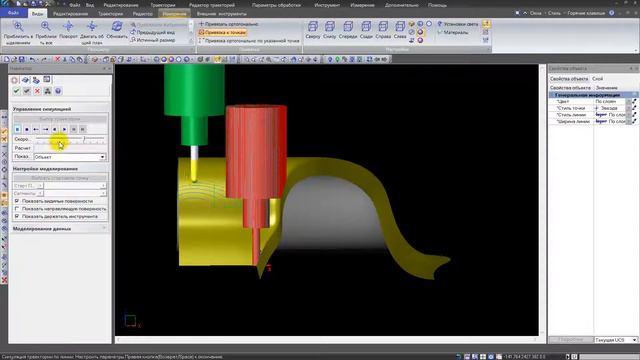Confirm with green checkmark in navigator panel
The height and width of the screenshot is (360, 640).
tap(16, 91)
